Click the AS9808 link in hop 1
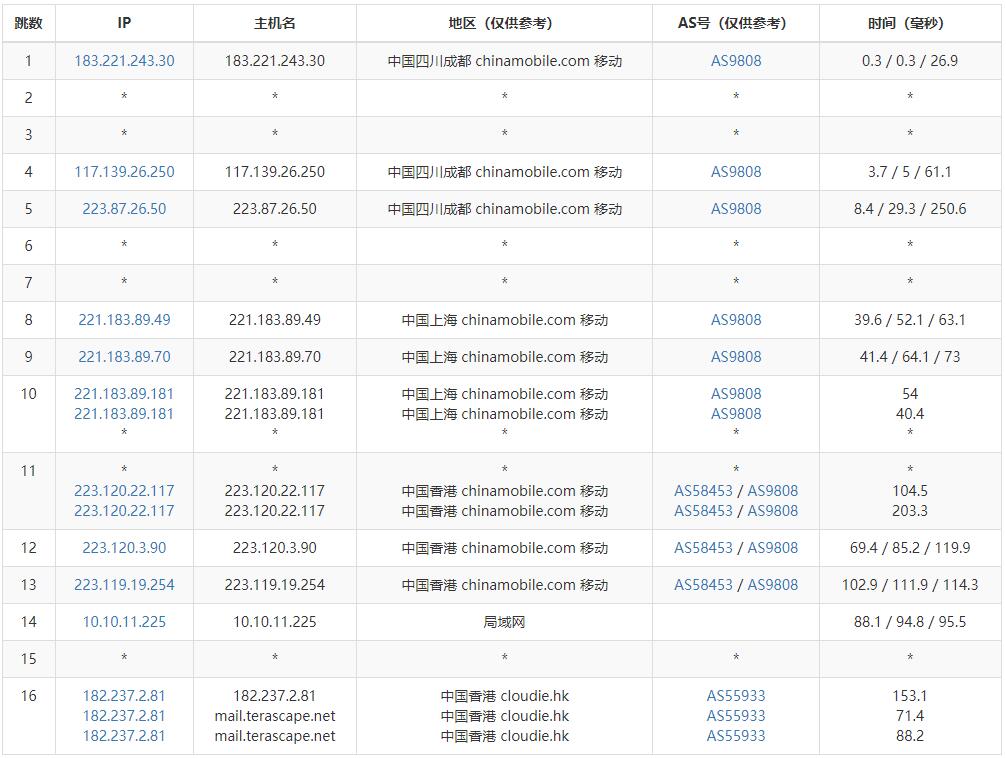This screenshot has height=758, width=1006. [736, 61]
